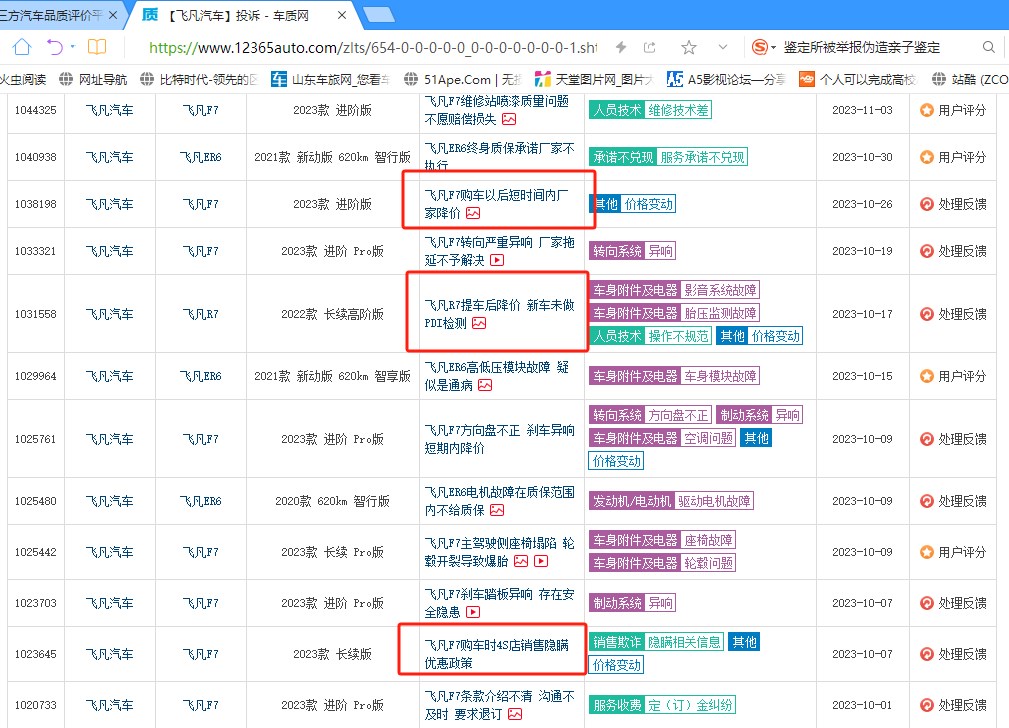Click image icon for complaint 1025480

click(497, 510)
